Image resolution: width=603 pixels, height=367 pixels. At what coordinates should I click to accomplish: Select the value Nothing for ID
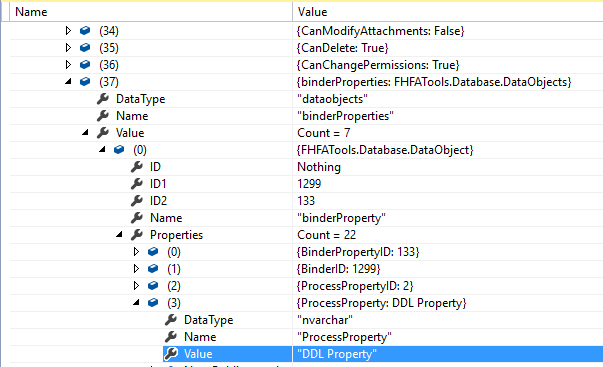point(319,167)
